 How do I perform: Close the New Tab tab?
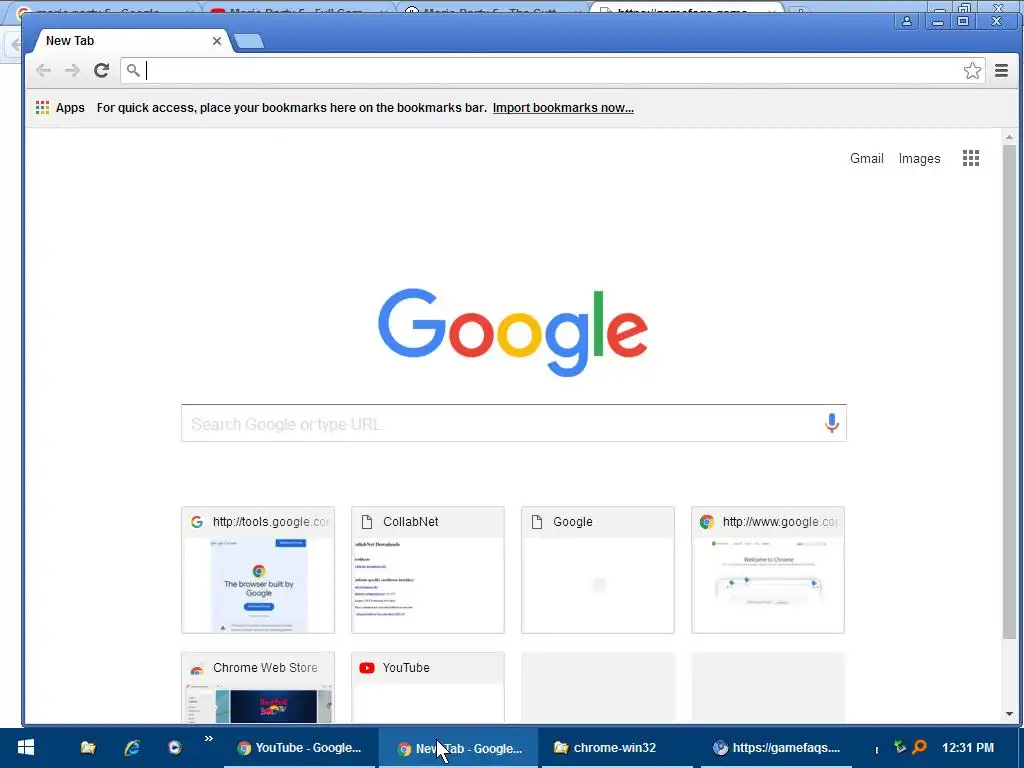click(217, 41)
